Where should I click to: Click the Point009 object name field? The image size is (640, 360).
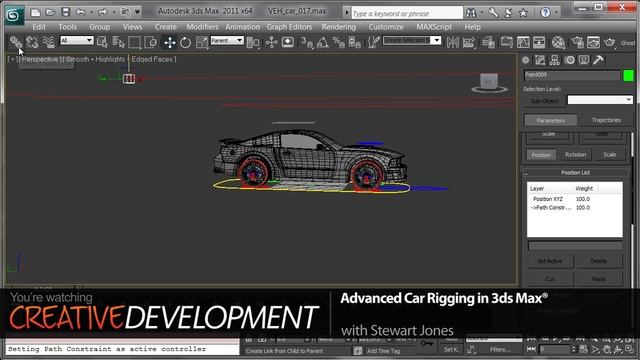coord(572,75)
